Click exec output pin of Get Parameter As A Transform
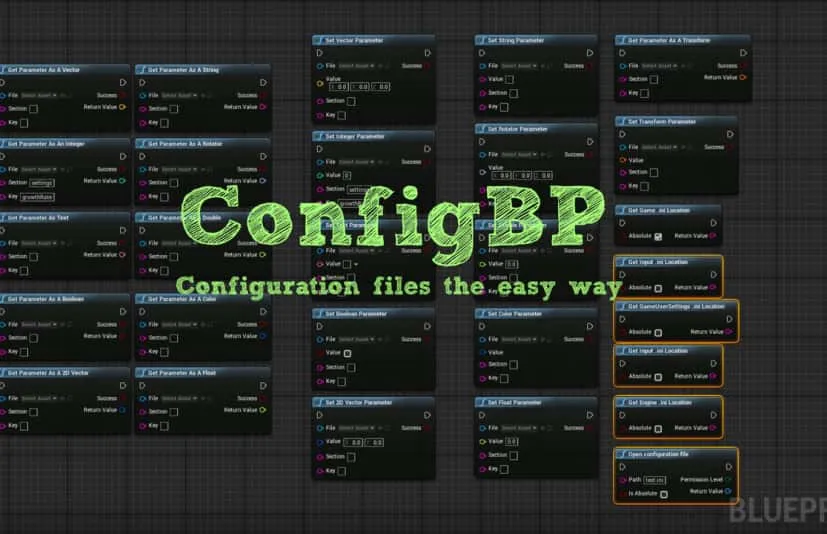The image size is (827, 534). [743, 53]
